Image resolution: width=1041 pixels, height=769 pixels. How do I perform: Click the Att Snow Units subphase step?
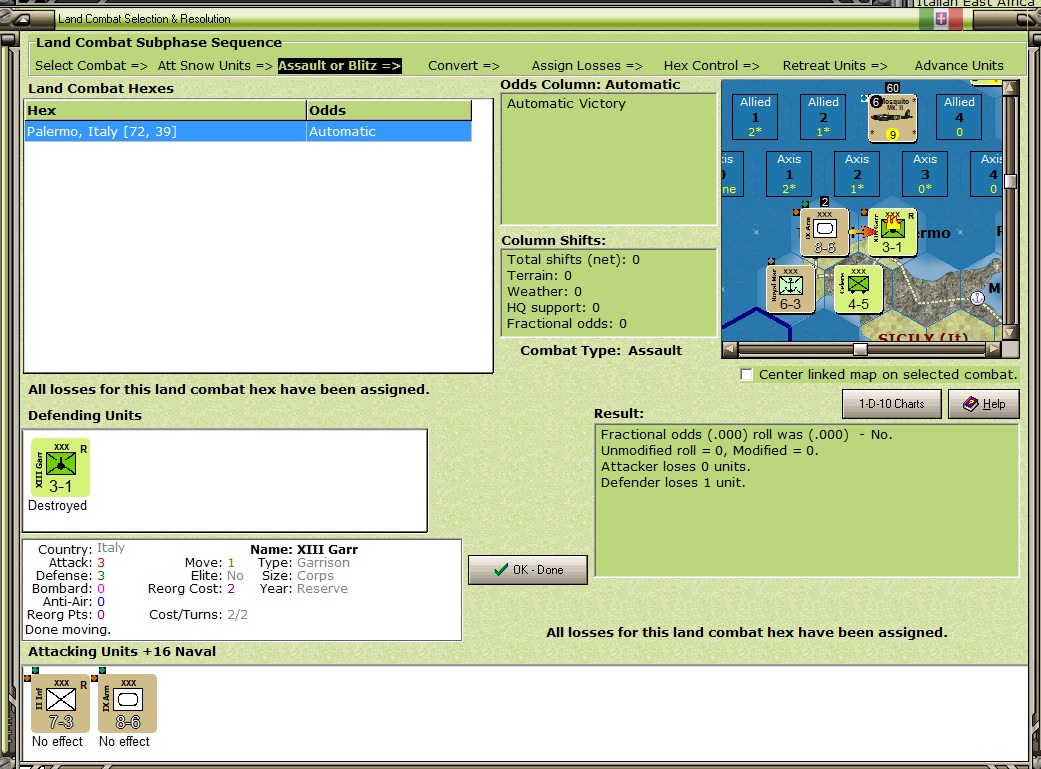[215, 66]
